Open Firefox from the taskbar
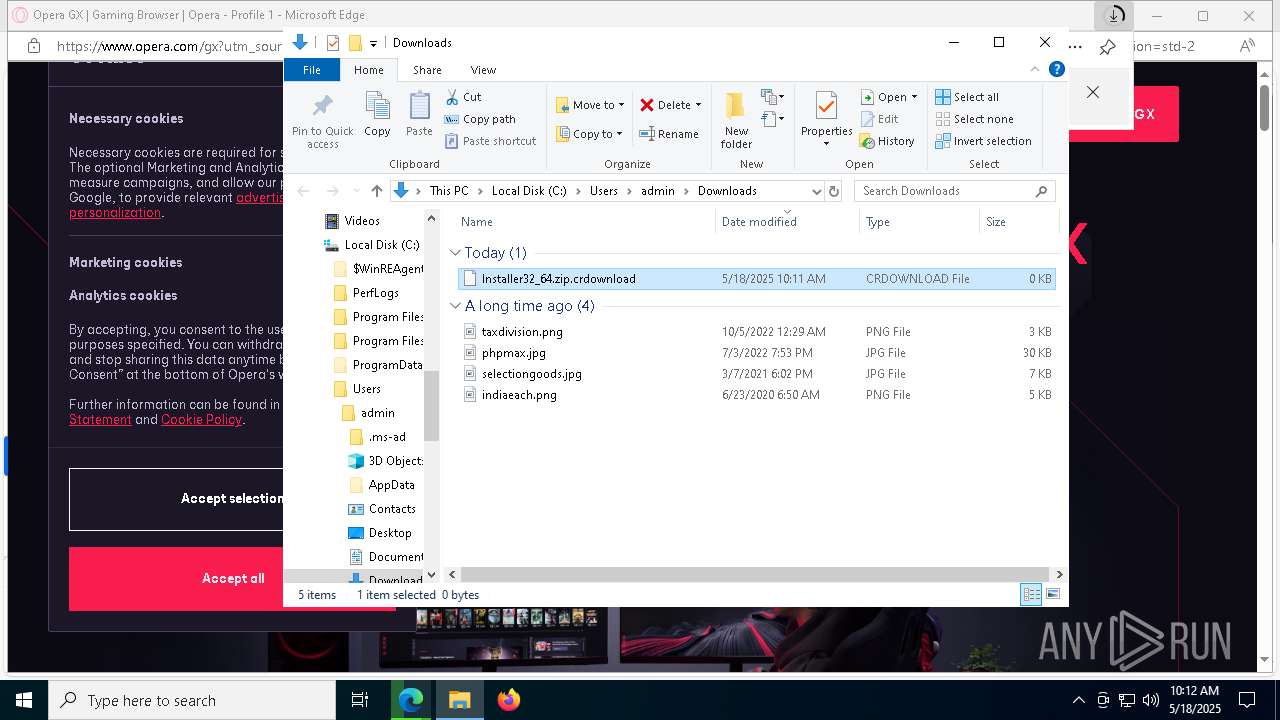Image resolution: width=1280 pixels, height=720 pixels. 508,700
